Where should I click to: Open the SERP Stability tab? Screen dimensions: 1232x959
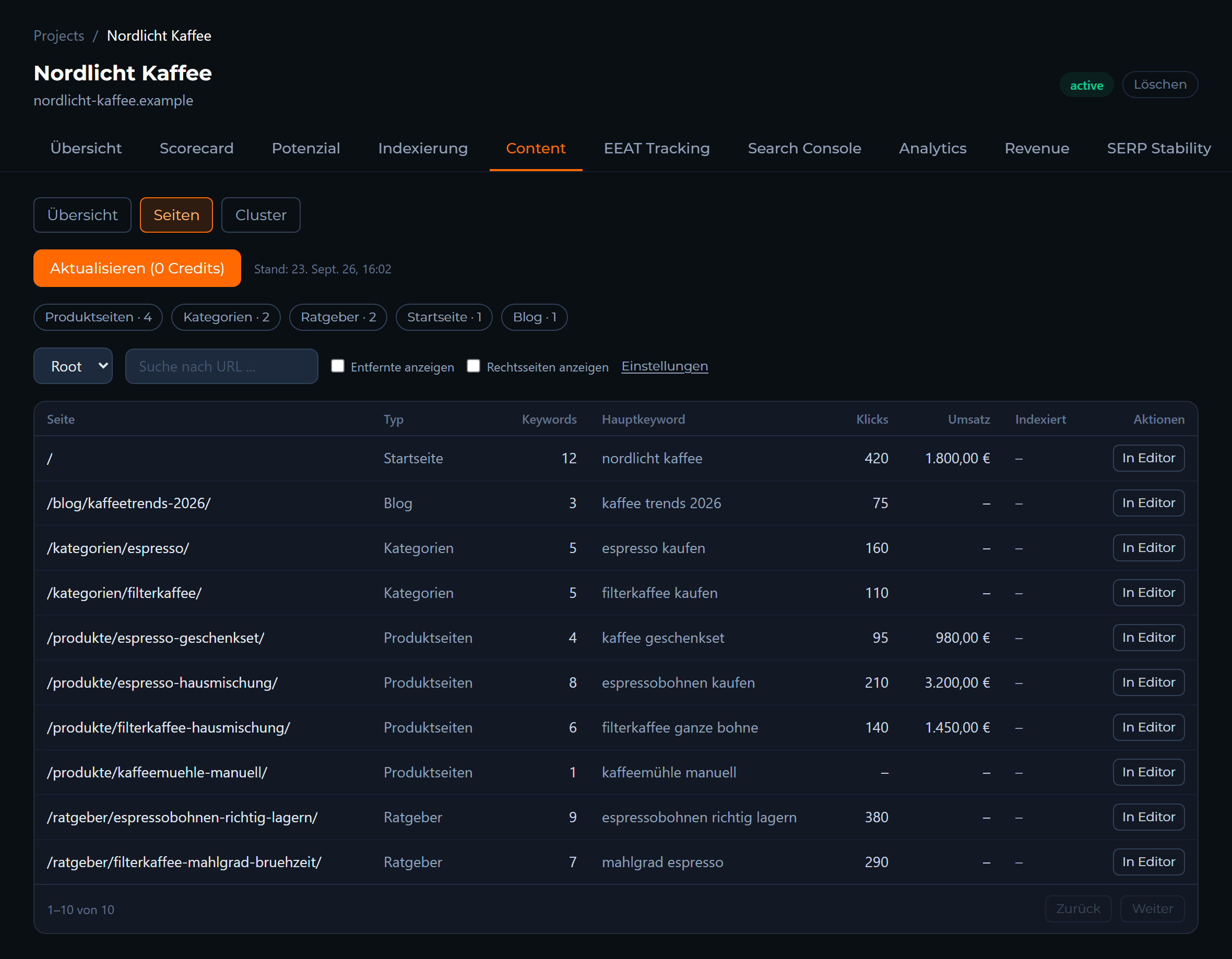(1159, 148)
